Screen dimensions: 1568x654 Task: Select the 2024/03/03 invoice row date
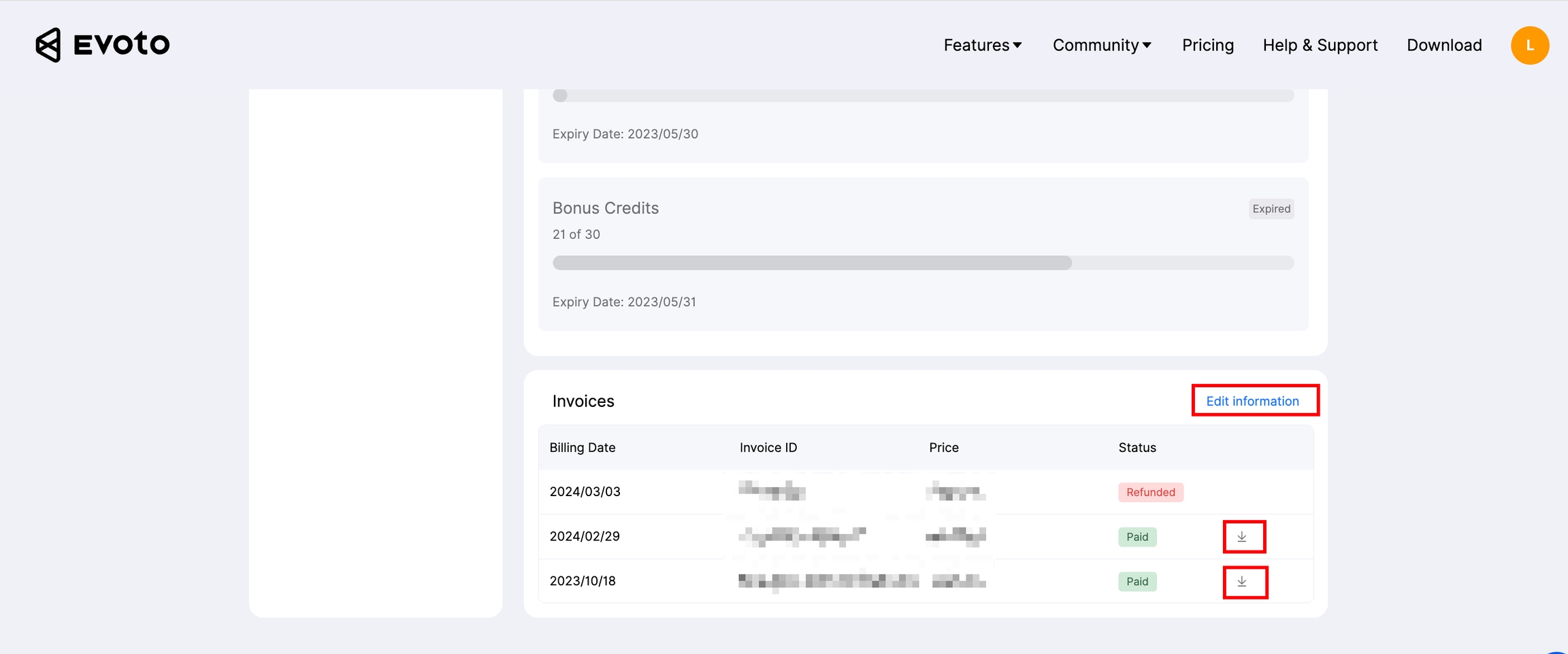point(585,492)
